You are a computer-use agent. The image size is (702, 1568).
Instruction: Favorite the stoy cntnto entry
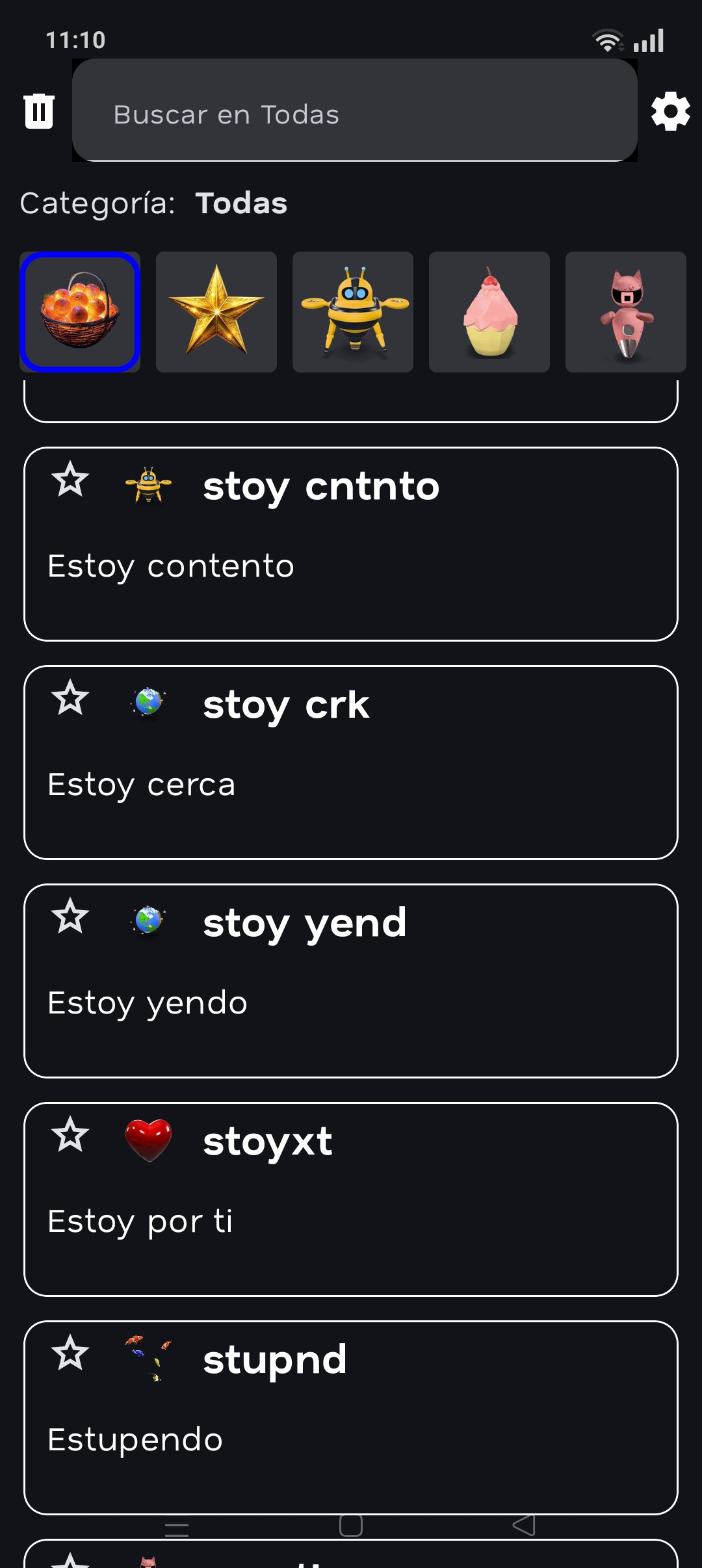pyautogui.click(x=70, y=480)
